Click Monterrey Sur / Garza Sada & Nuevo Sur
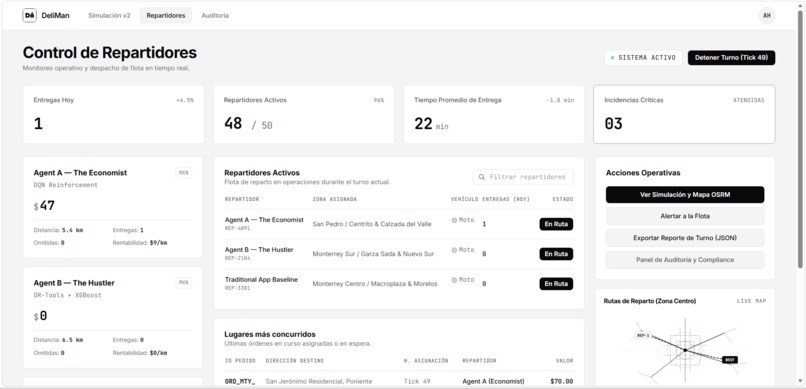This screenshot has height=389, width=806. [x=373, y=254]
